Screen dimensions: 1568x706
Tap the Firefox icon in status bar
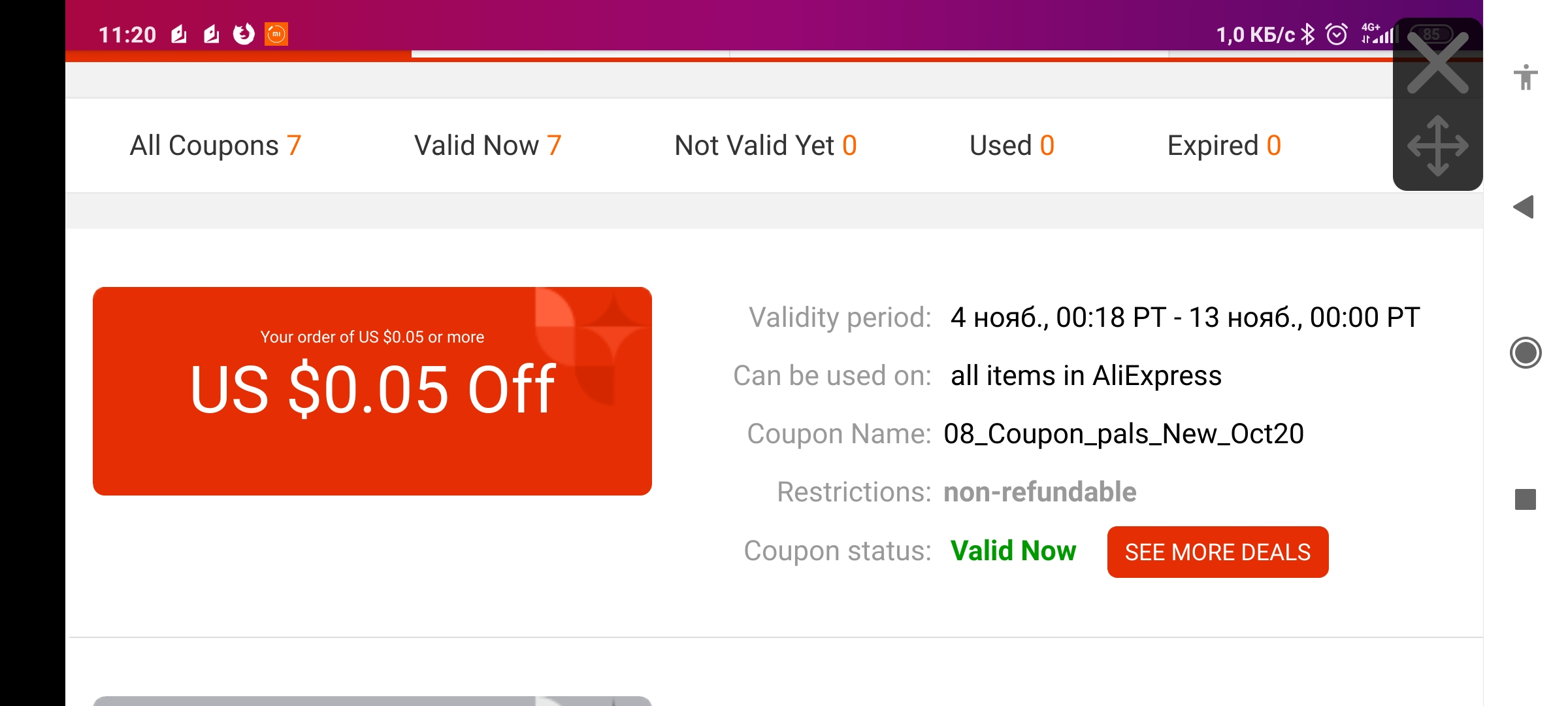coord(244,34)
